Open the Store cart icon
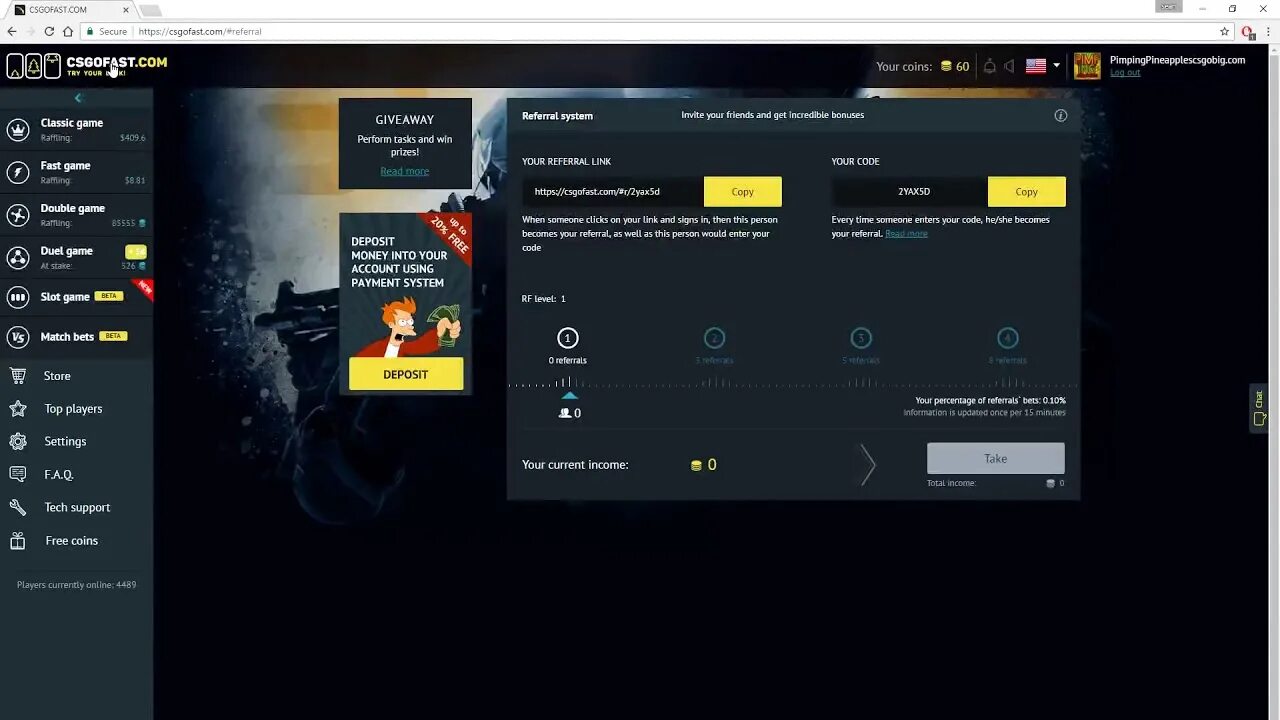 (x=18, y=376)
